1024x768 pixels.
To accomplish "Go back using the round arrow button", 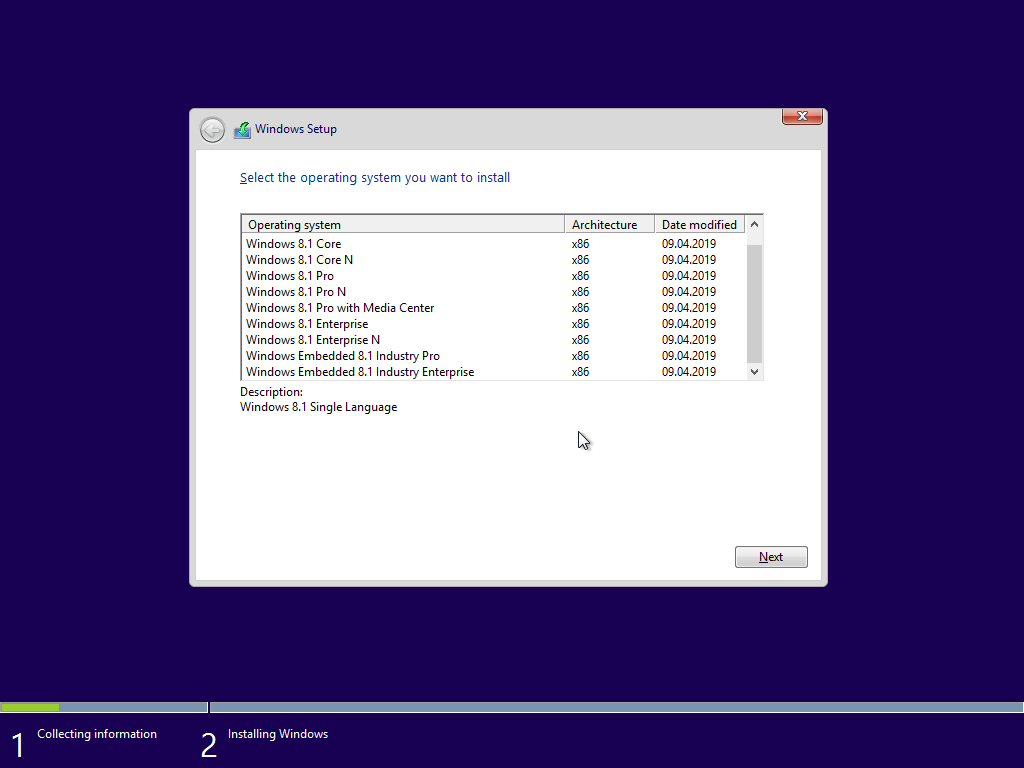I will pyautogui.click(x=212, y=130).
